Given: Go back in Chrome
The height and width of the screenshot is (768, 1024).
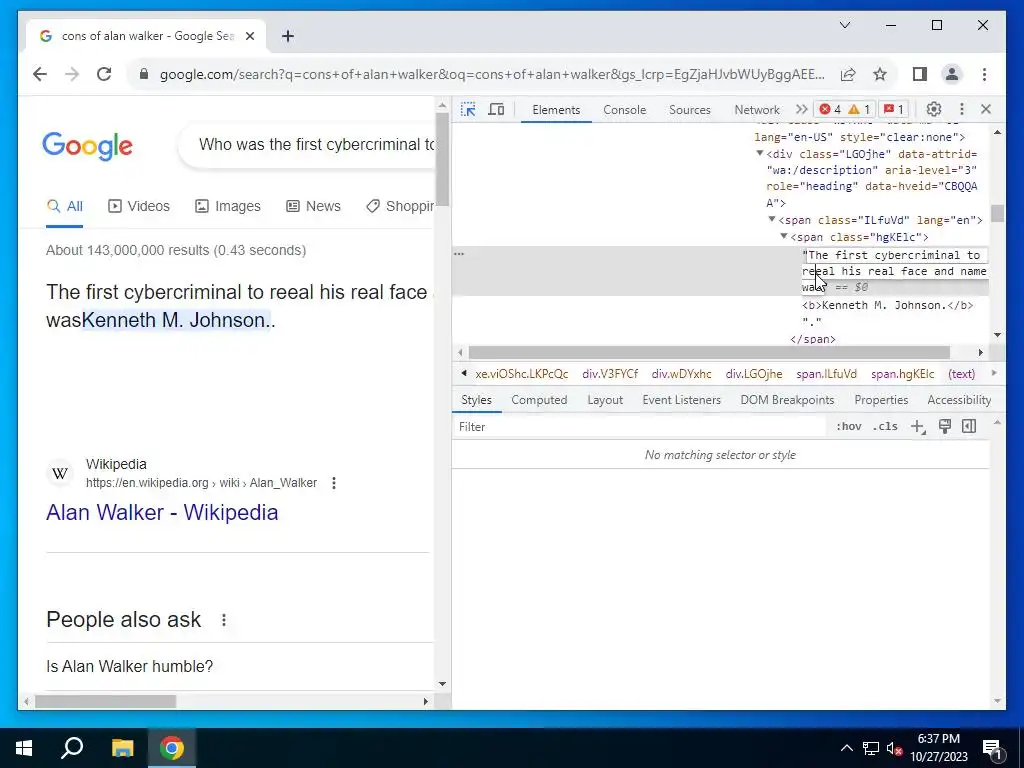Looking at the screenshot, I should 40,74.
